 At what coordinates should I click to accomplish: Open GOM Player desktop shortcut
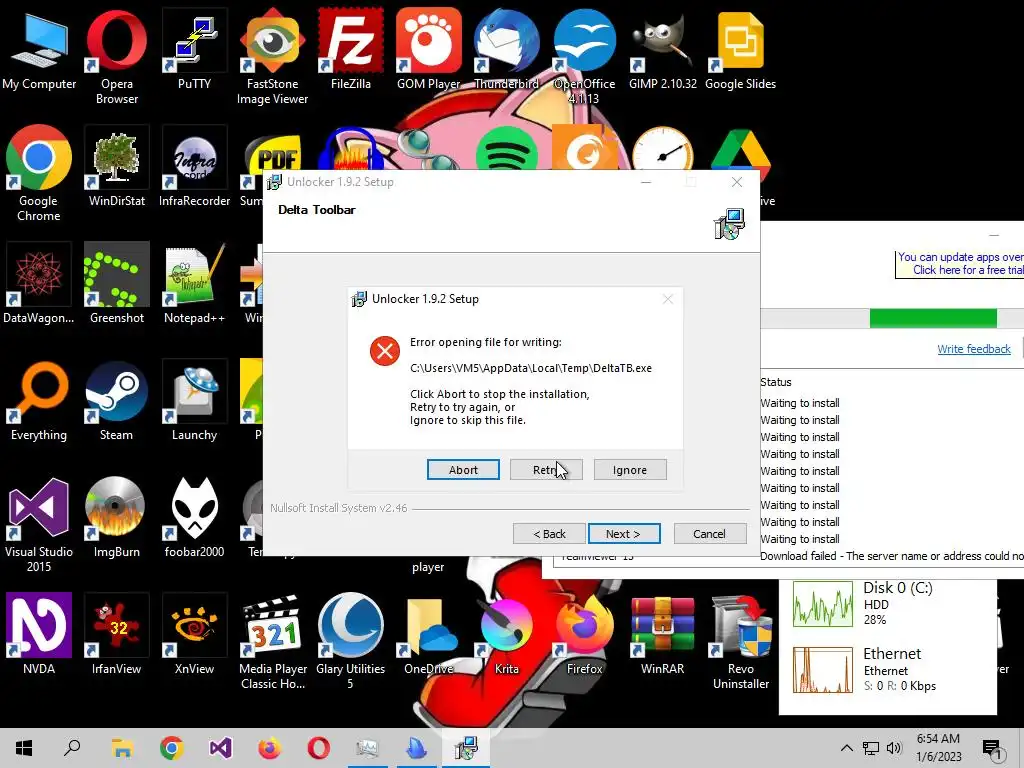pos(428,49)
